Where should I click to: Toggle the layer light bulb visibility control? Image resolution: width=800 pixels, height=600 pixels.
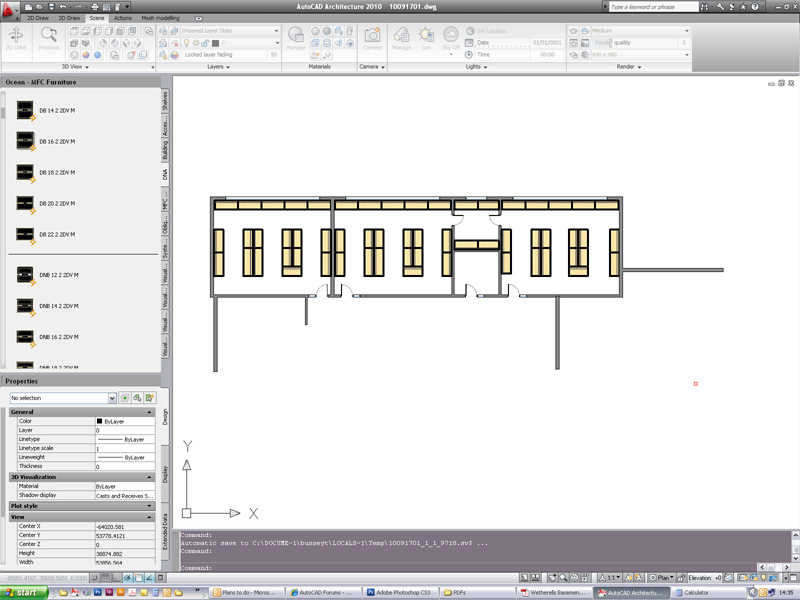click(187, 43)
